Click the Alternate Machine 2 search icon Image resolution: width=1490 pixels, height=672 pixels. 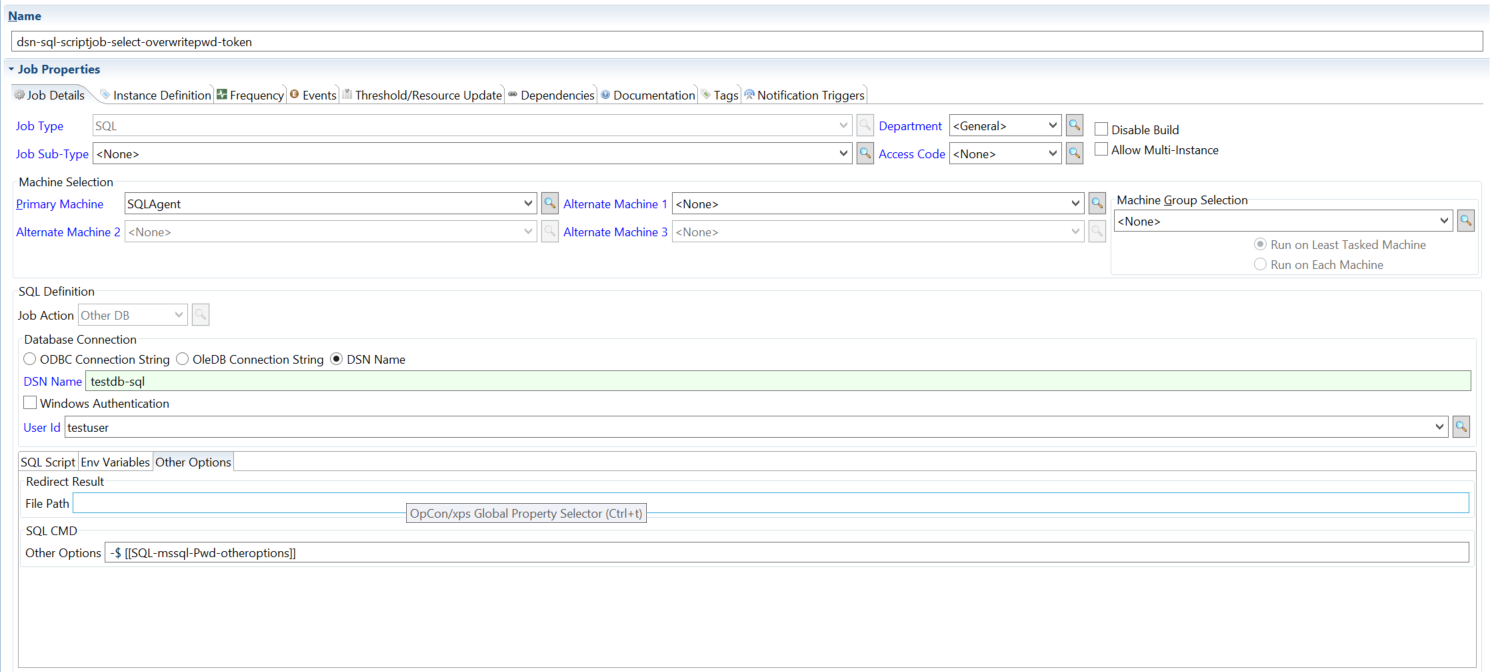(549, 232)
